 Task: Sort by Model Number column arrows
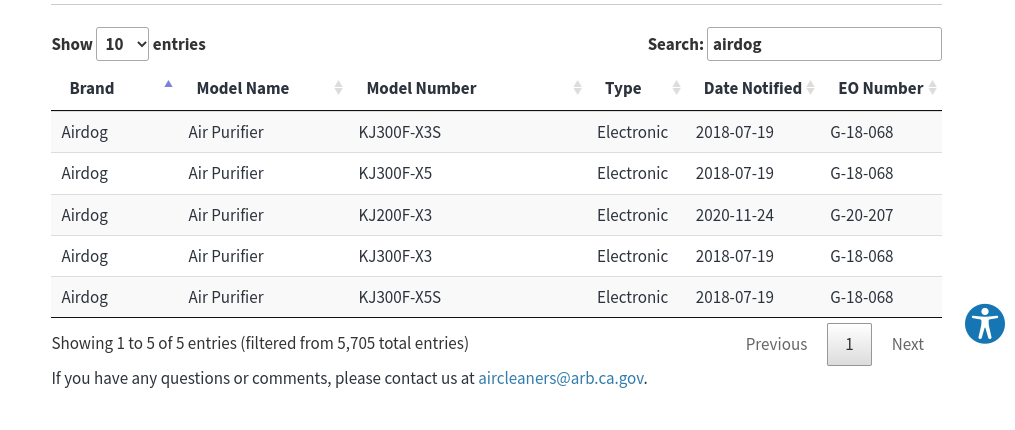click(x=577, y=88)
